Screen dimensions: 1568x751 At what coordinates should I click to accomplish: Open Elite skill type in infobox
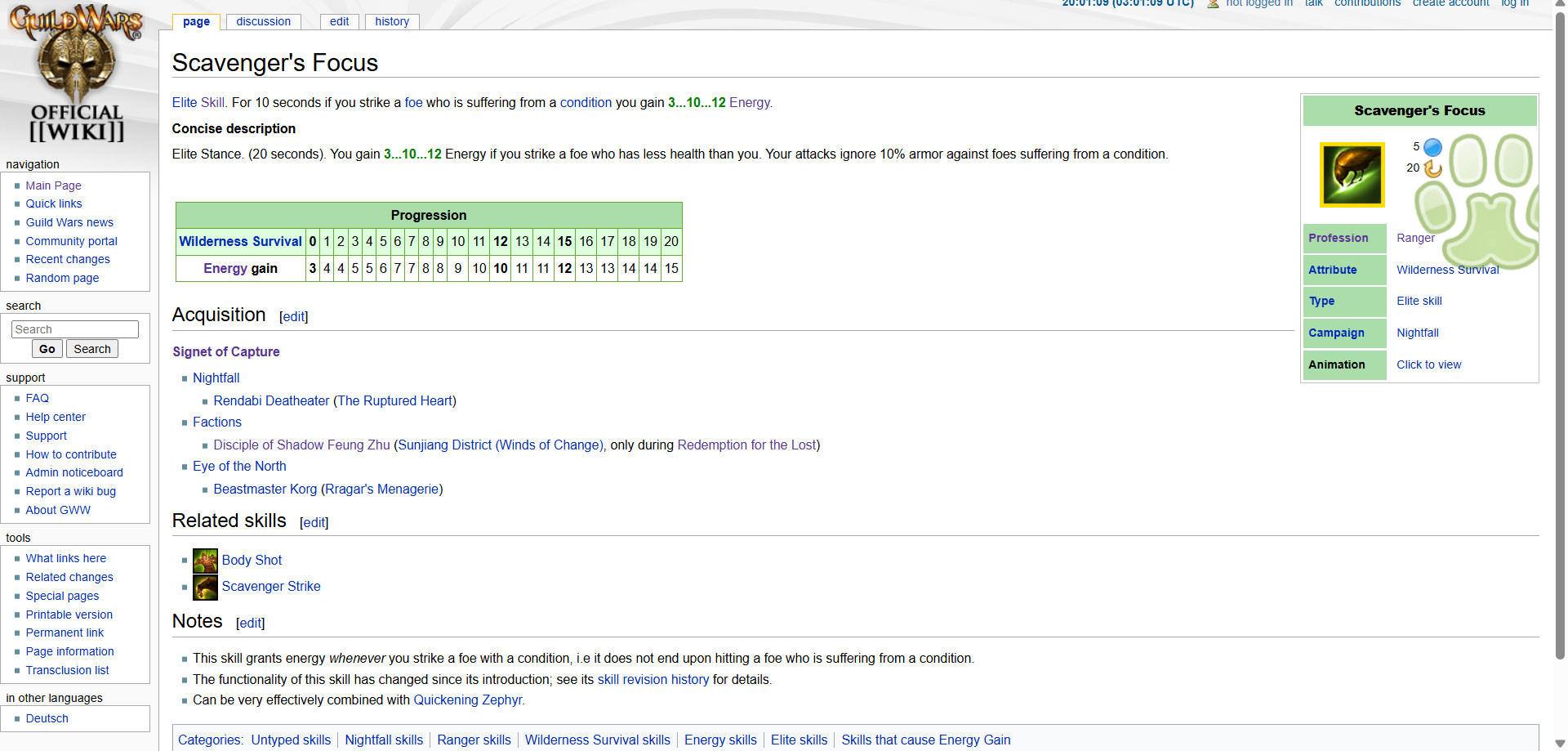1419,301
